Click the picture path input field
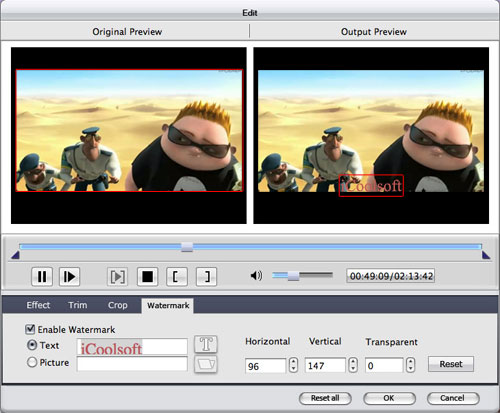 pos(132,364)
